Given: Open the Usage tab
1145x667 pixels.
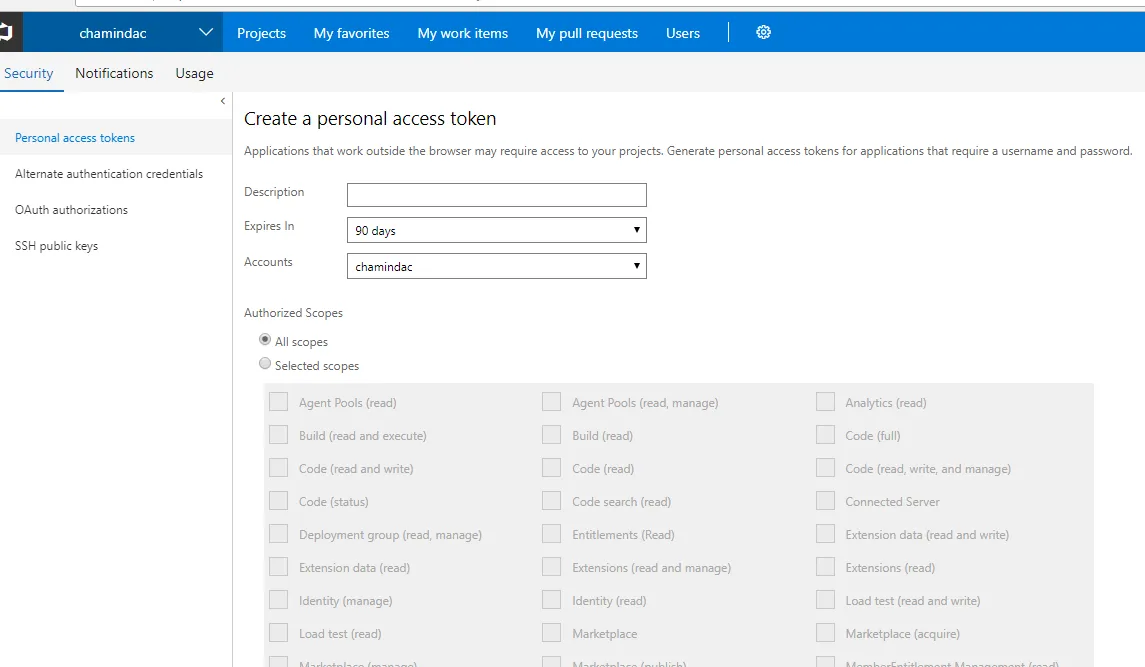Looking at the screenshot, I should 194,73.
